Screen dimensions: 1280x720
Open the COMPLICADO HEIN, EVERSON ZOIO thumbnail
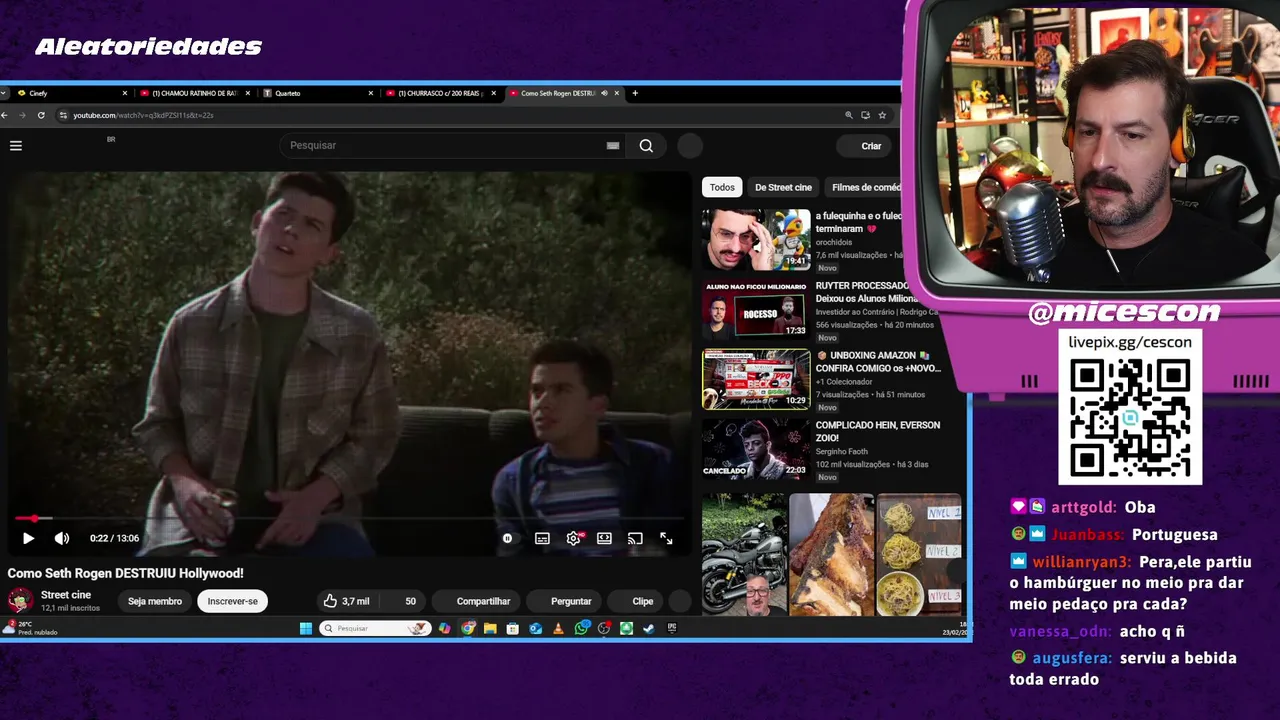coord(756,449)
